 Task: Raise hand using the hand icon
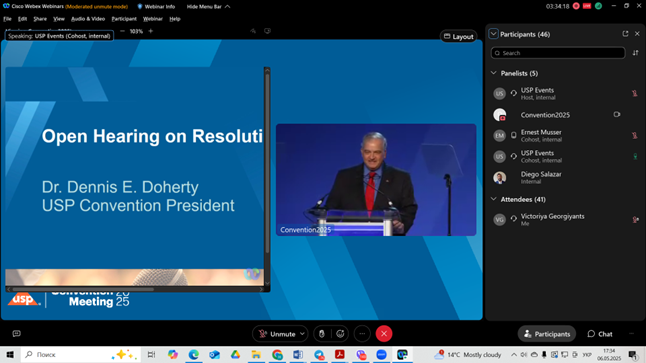(x=322, y=334)
